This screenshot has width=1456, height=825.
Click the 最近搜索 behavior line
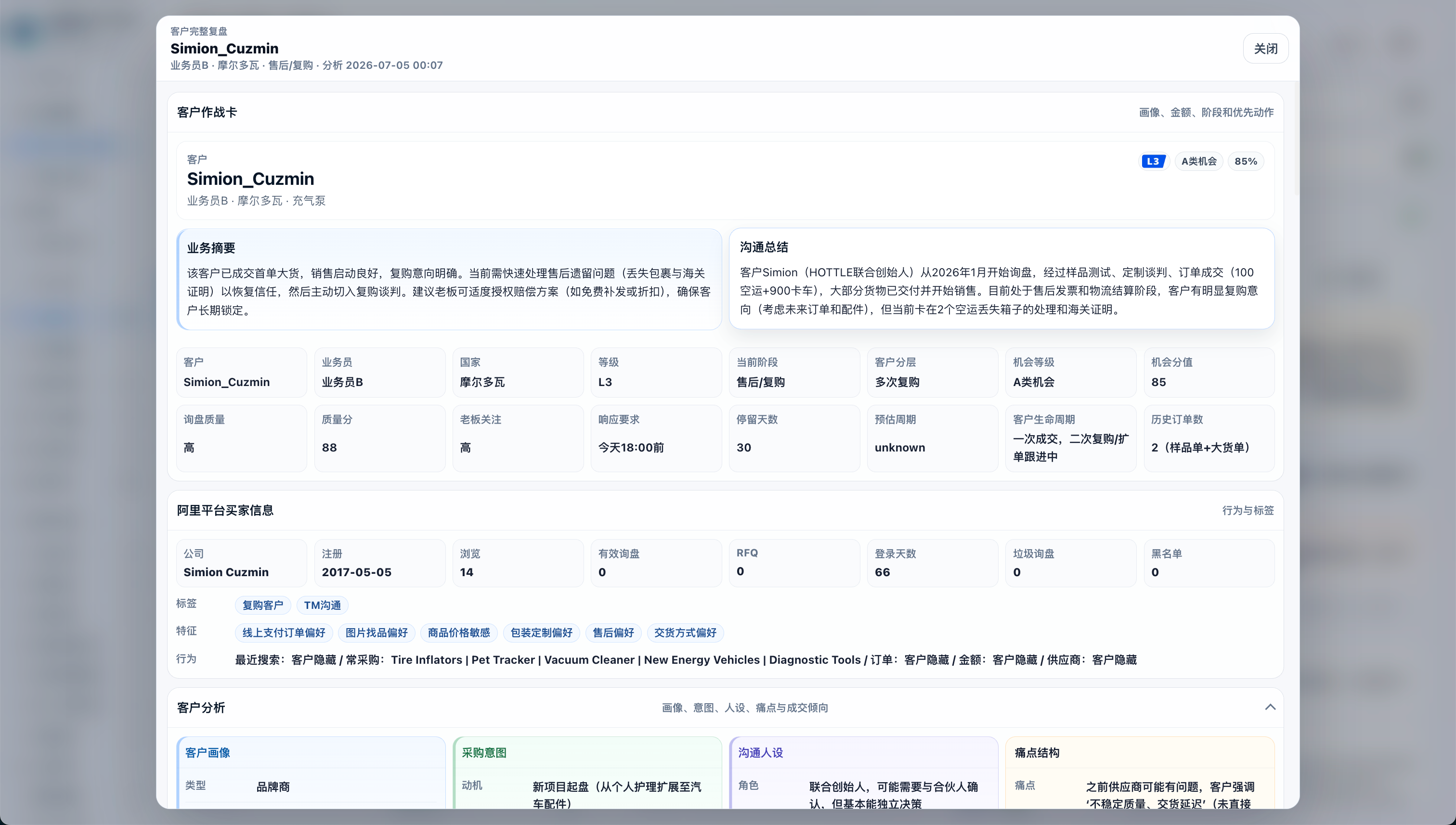point(686,660)
